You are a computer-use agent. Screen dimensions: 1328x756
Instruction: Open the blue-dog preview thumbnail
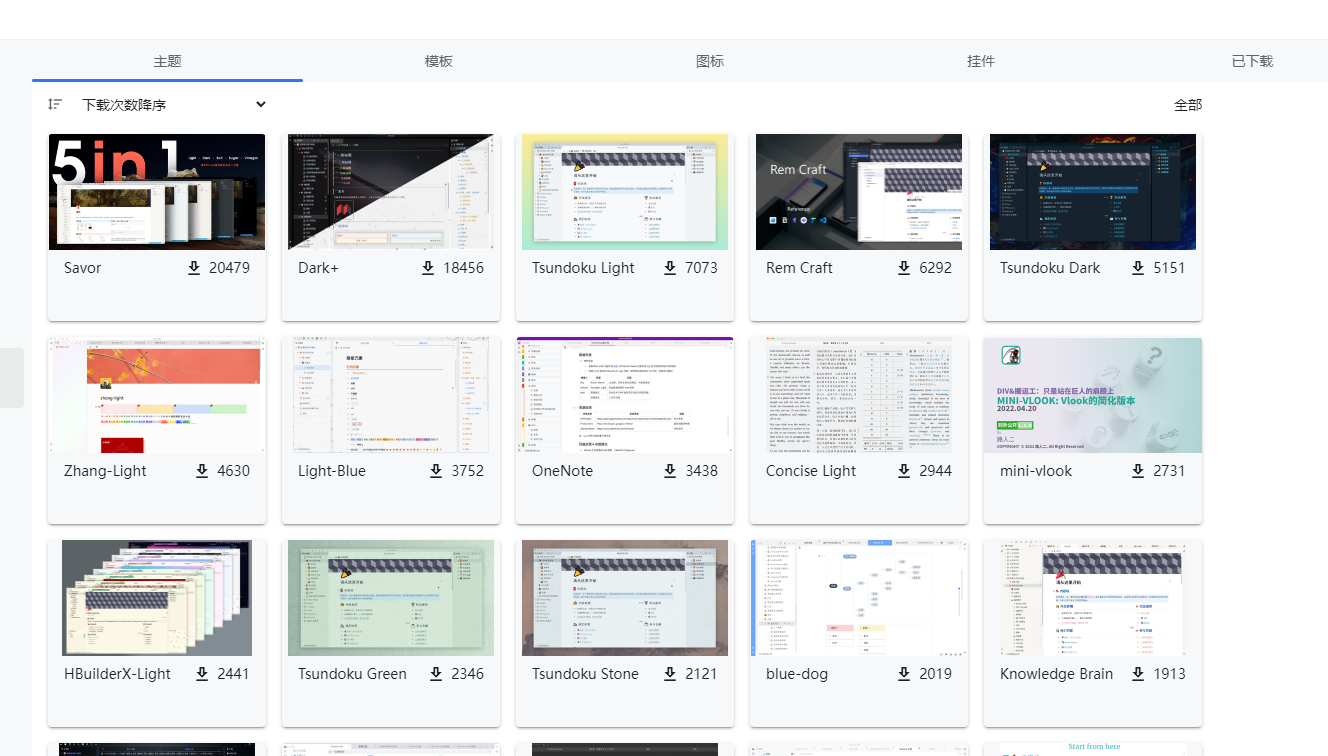[859, 598]
